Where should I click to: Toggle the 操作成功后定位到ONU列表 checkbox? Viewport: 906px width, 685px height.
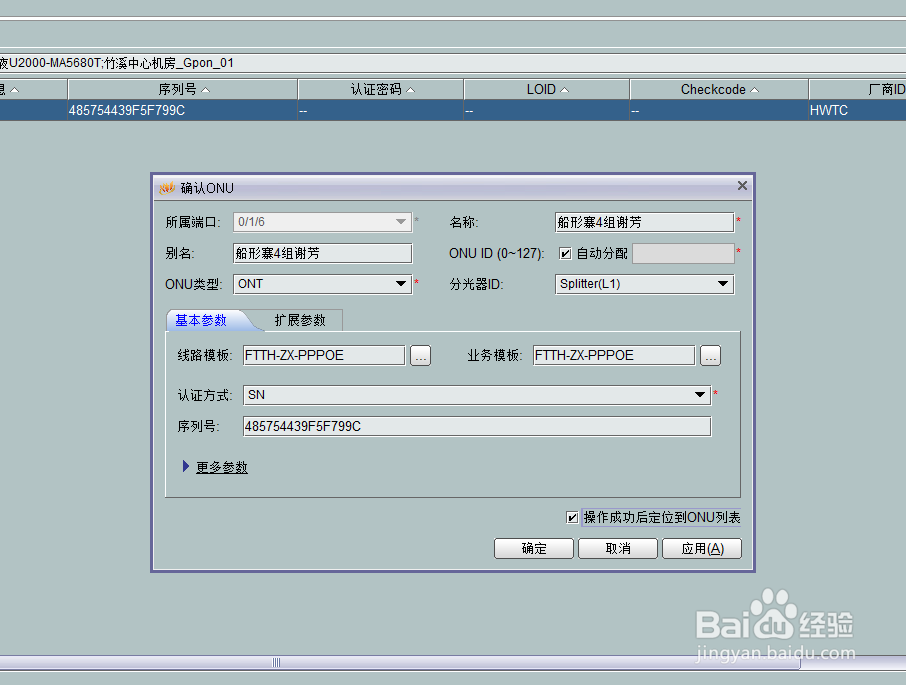click(573, 517)
